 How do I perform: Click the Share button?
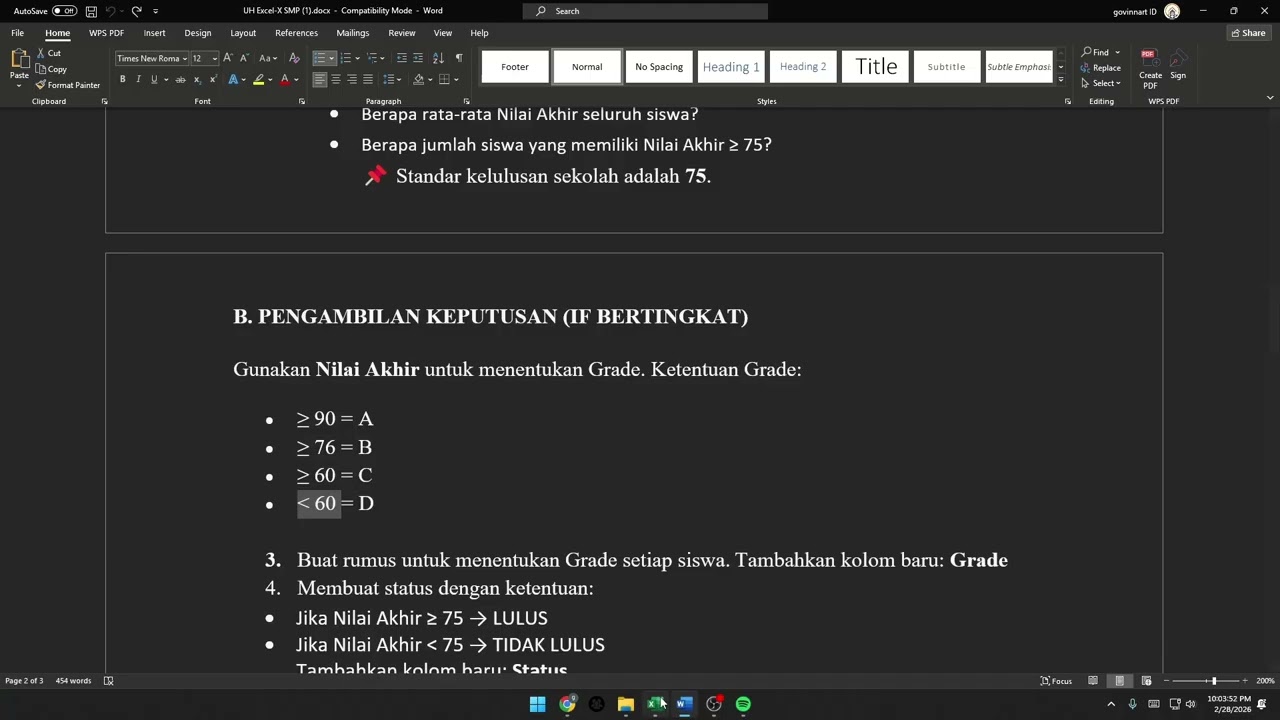click(1249, 33)
